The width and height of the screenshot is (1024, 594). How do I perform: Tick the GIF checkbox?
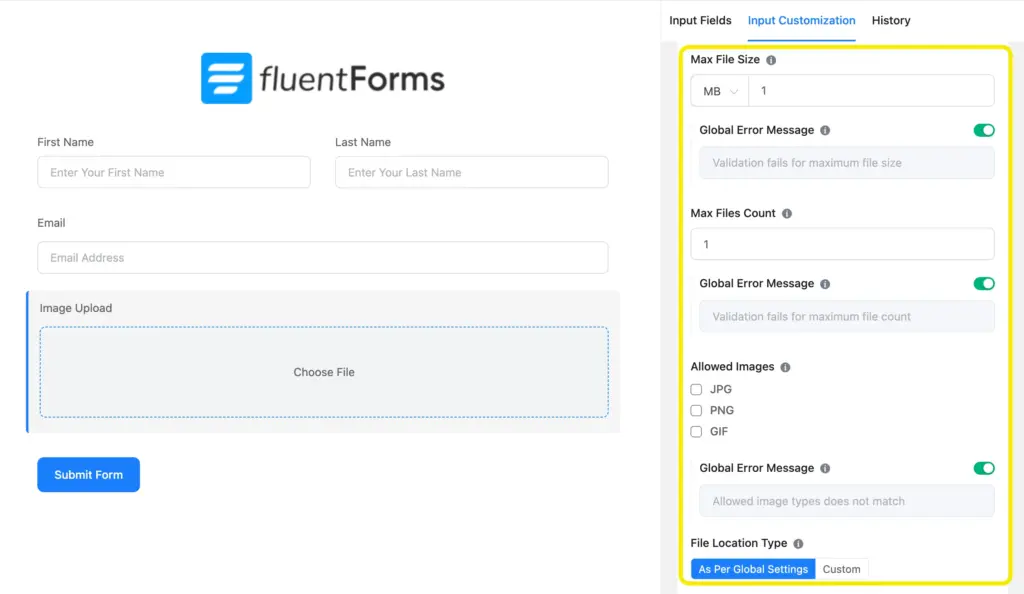(x=697, y=432)
